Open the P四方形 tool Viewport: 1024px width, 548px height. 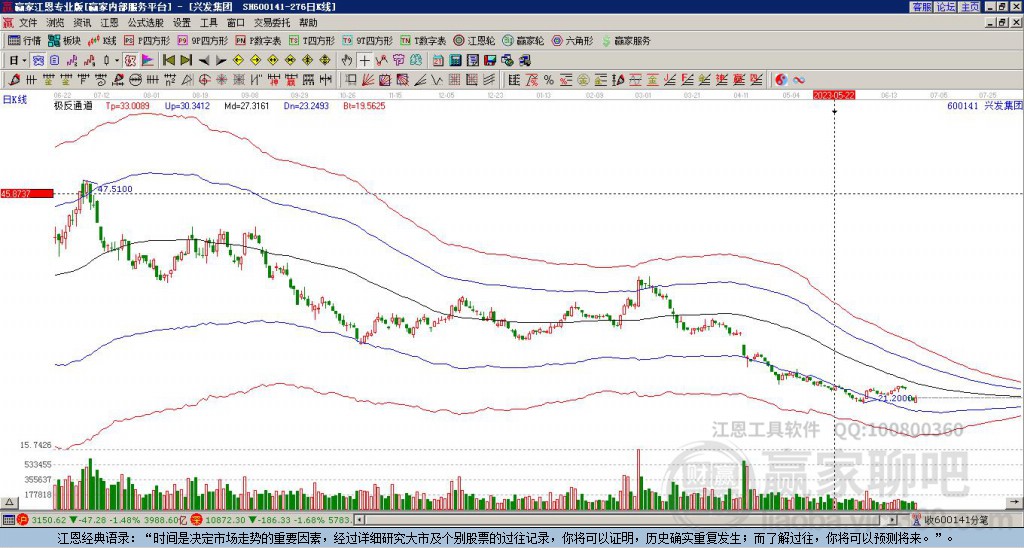147,40
